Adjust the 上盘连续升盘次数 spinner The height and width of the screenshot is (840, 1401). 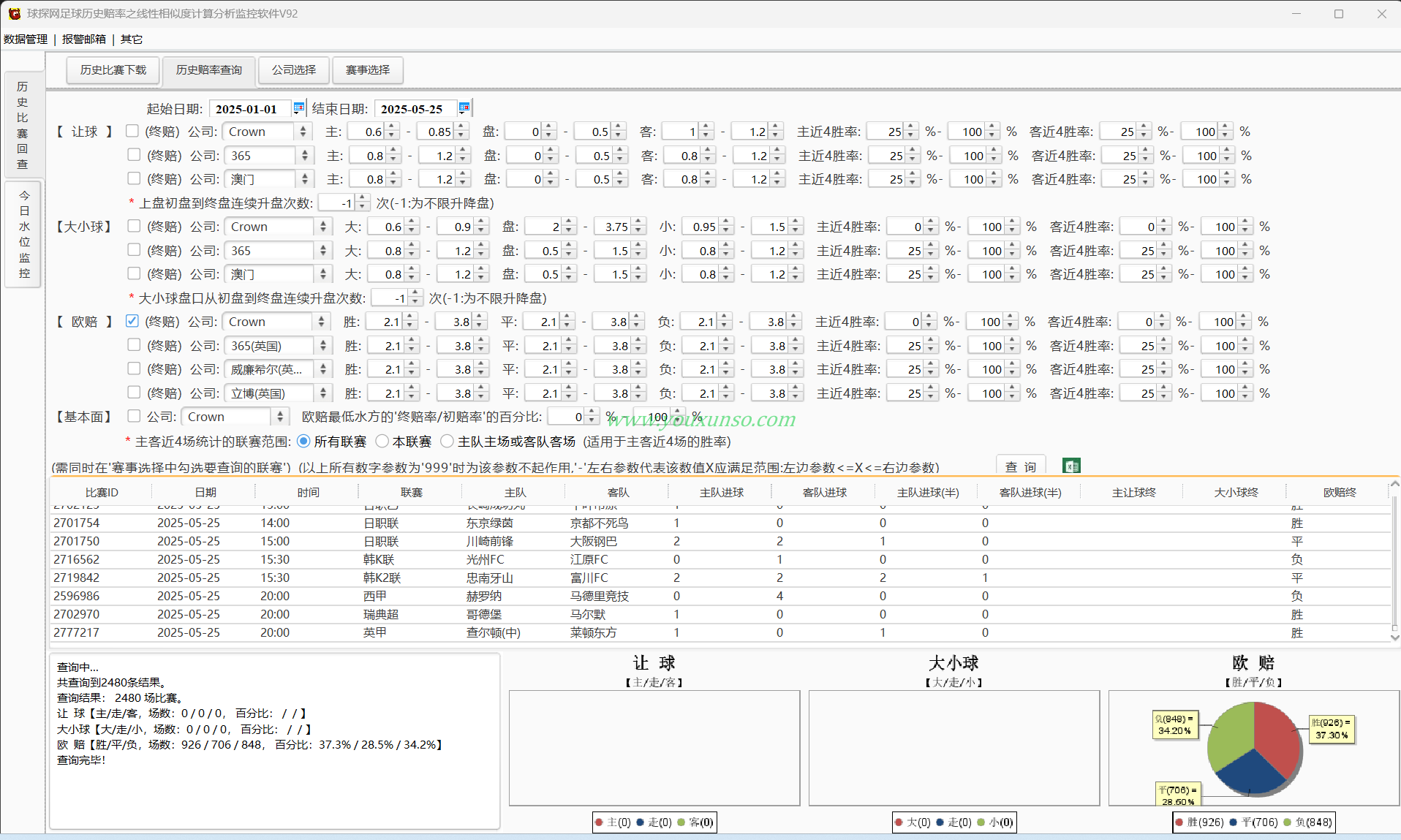pyautogui.click(x=362, y=203)
